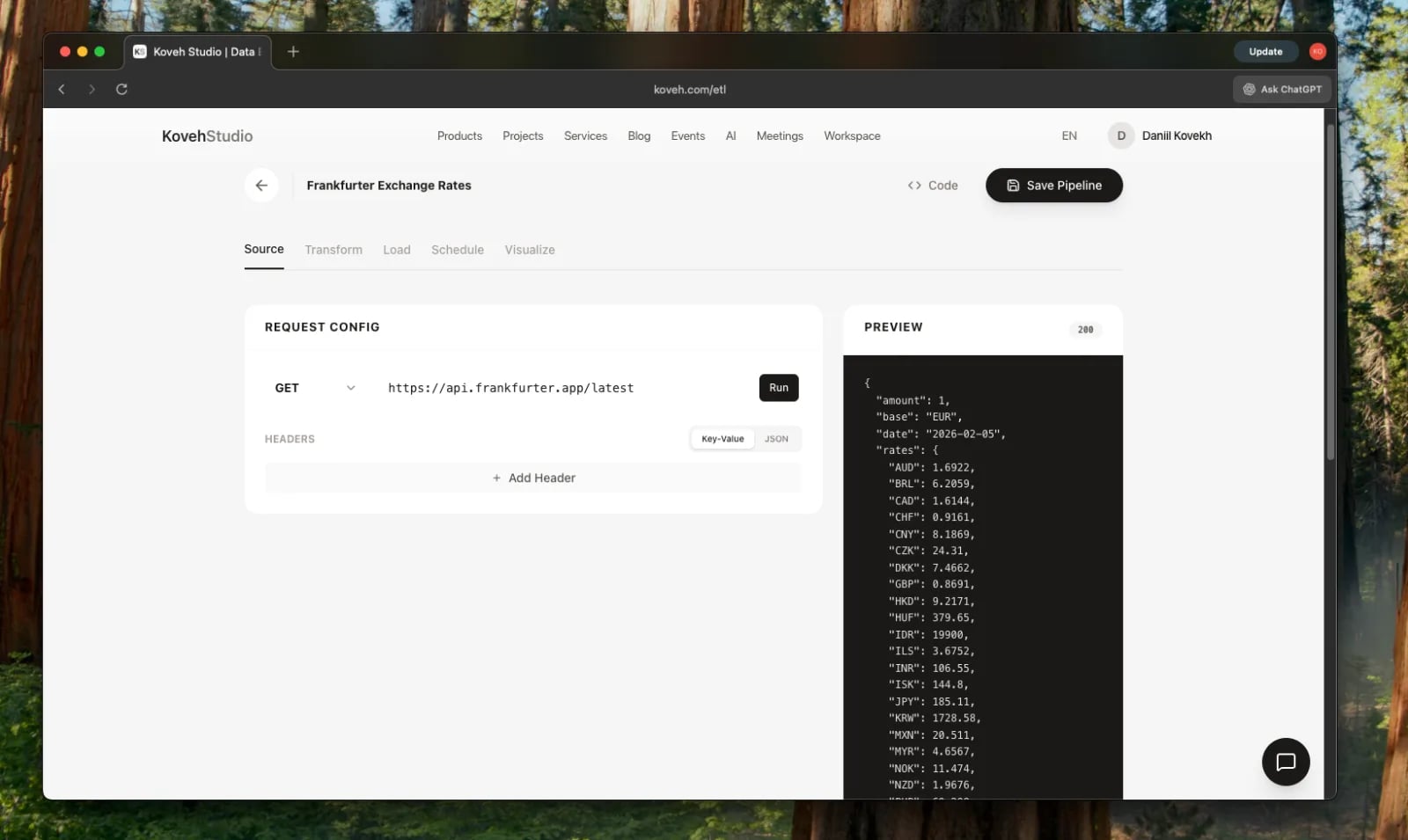
Task: Click the back arrow beside the pipeline title
Action: (261, 186)
